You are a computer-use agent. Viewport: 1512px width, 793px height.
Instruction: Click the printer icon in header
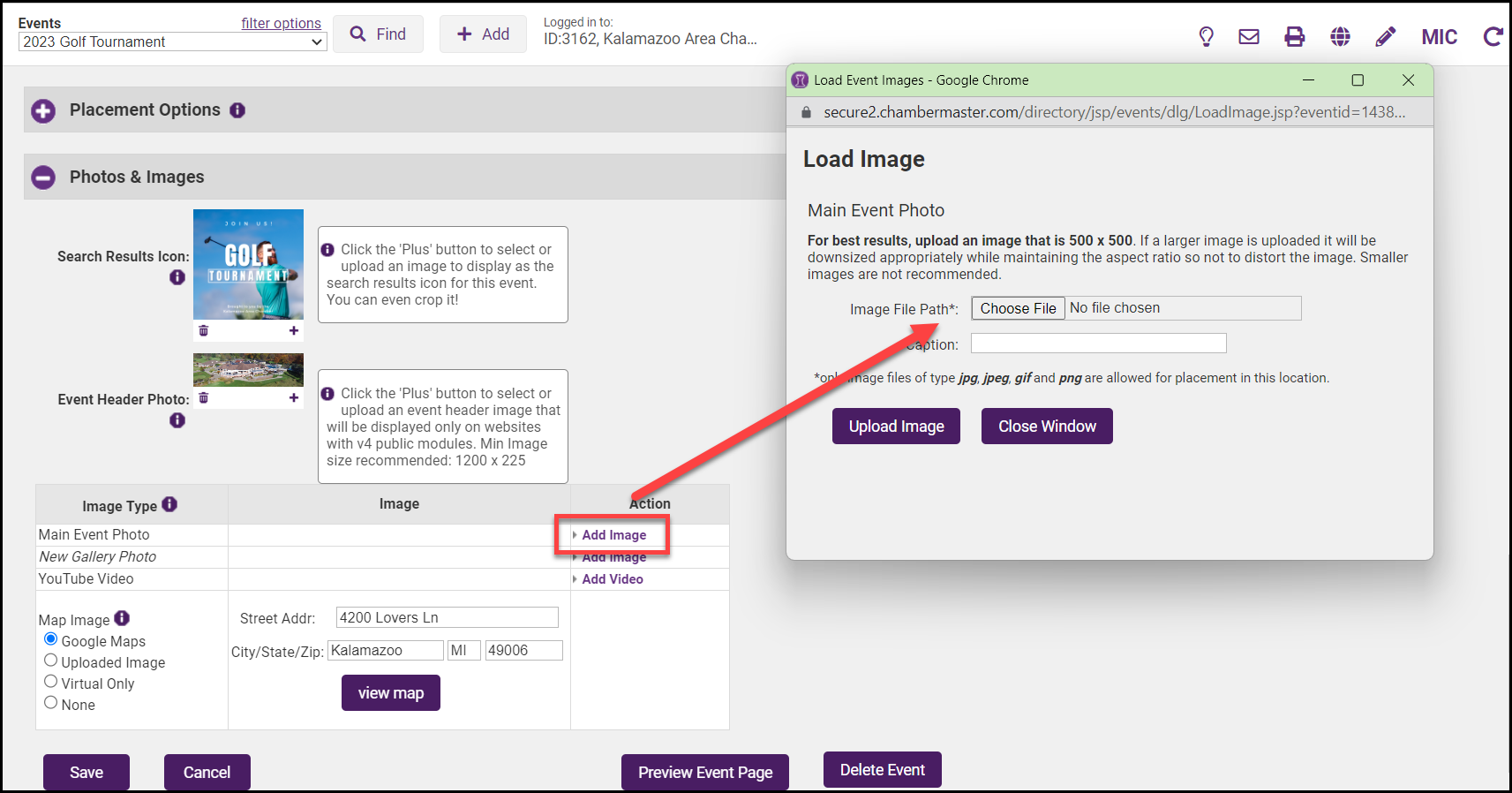click(x=1294, y=36)
